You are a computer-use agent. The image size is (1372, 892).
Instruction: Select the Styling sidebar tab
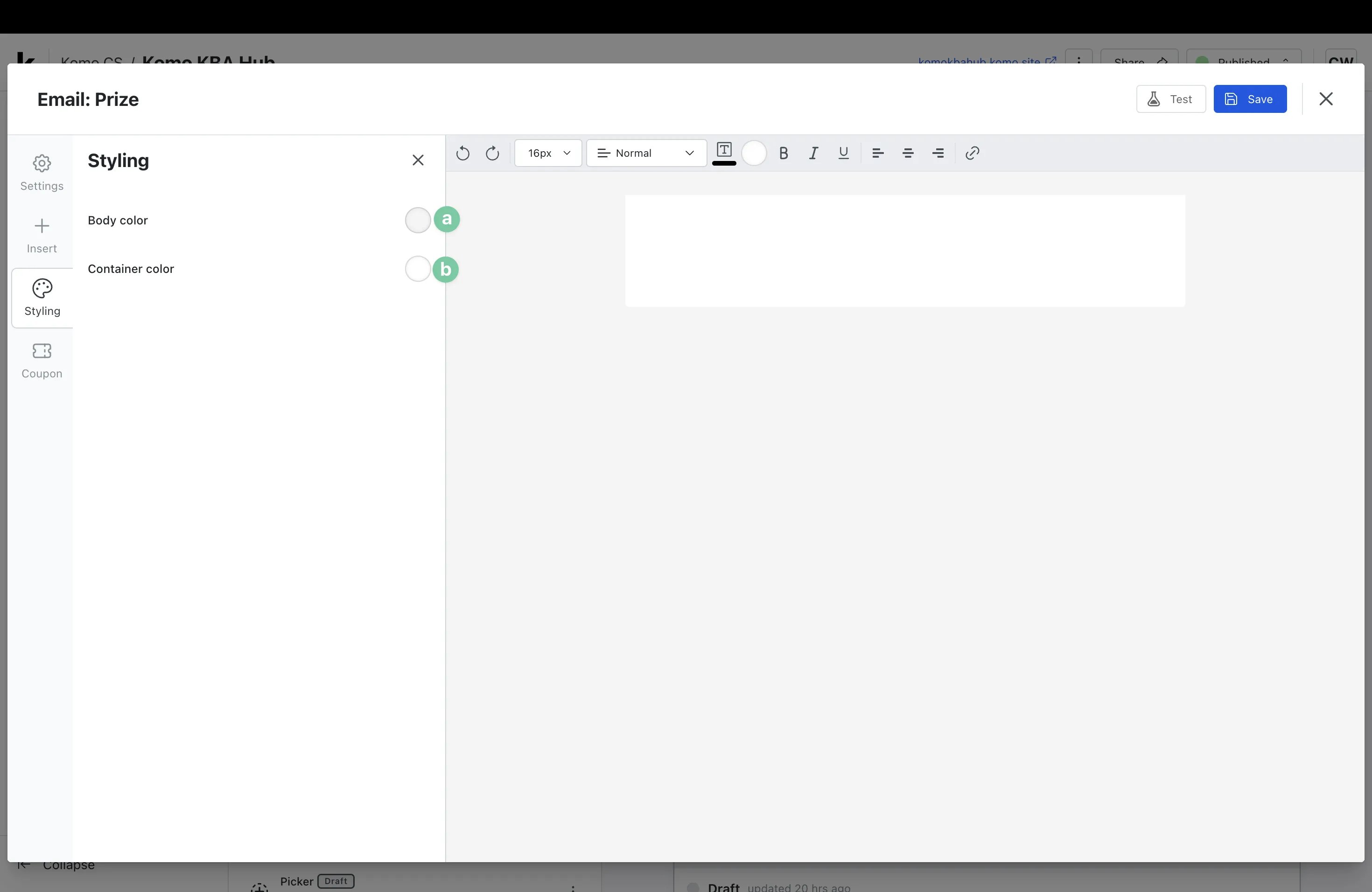42,298
